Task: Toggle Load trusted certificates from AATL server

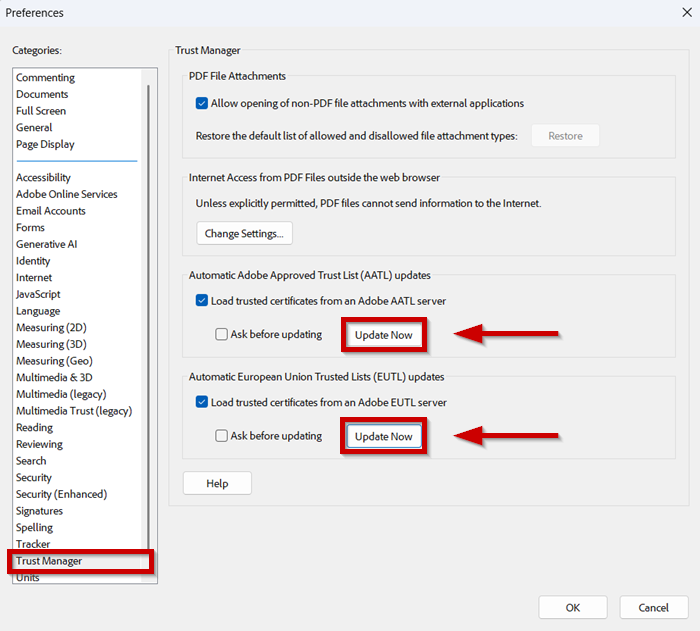Action: coord(202,300)
